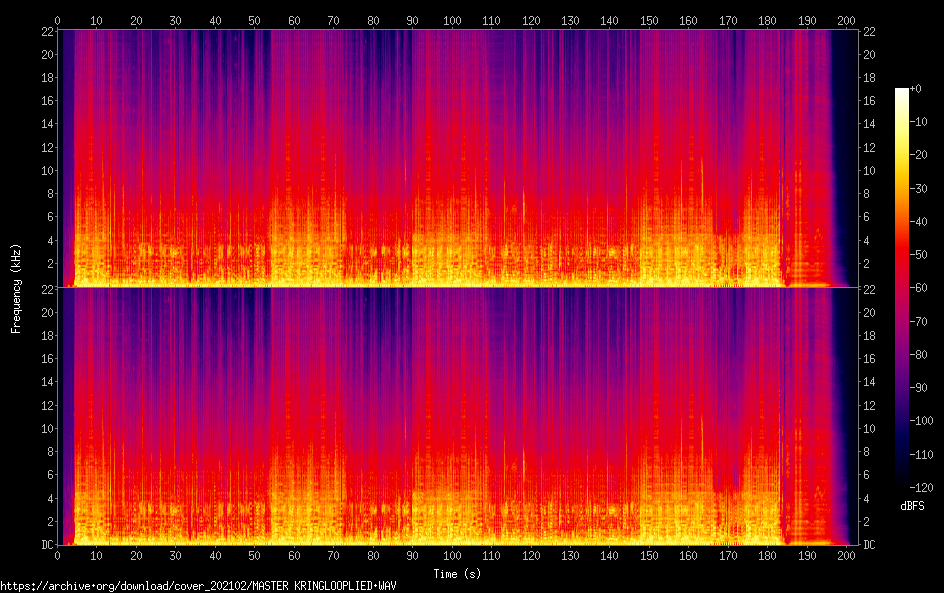Click the dBFS color gradient bar

(x=901, y=288)
